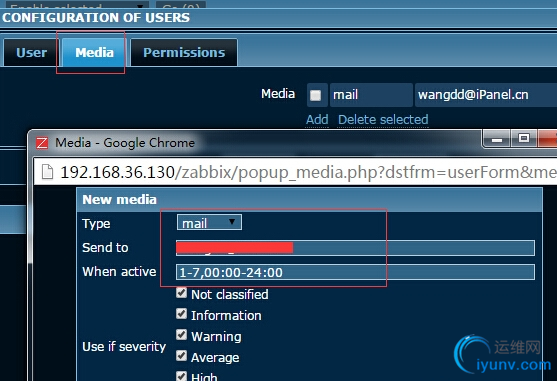
Task: Open the Permissions tab
Action: (x=184, y=53)
